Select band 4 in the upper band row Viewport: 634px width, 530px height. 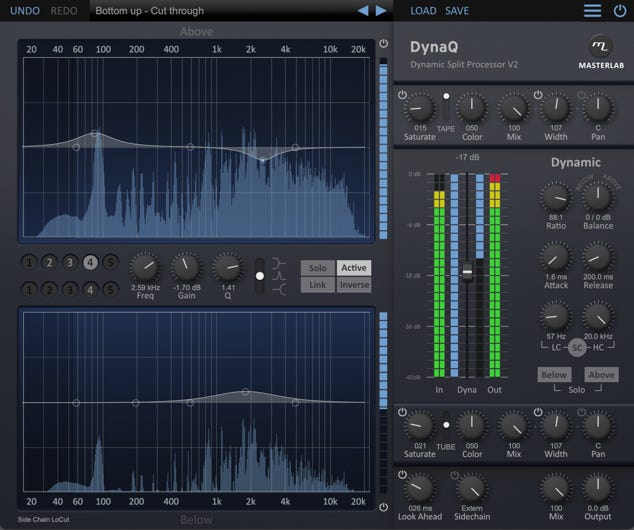(x=91, y=262)
